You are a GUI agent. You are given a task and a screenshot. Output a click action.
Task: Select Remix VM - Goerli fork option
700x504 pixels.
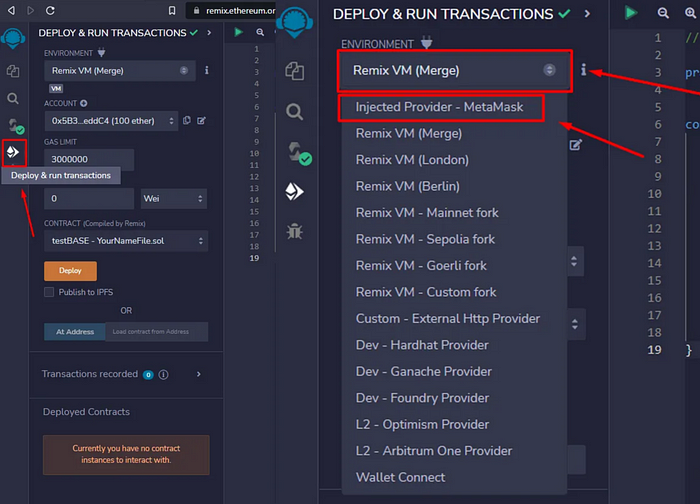pyautogui.click(x=421, y=266)
